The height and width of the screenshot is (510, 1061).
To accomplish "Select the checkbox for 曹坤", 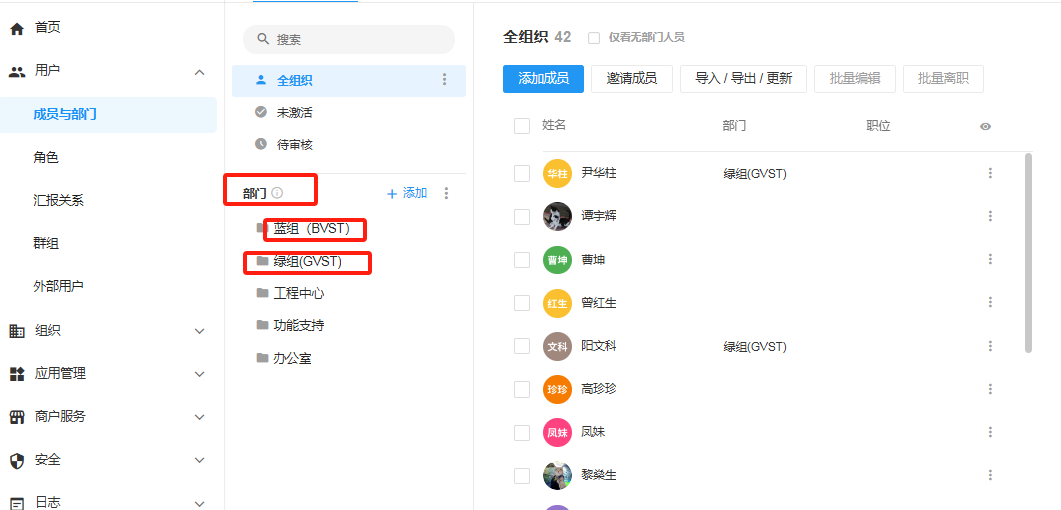I will click(521, 260).
